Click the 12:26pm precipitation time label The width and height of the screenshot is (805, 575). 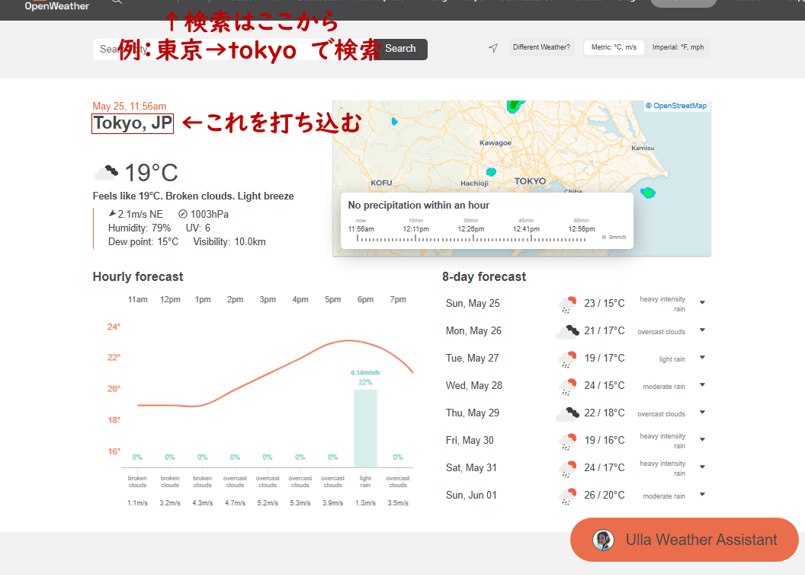(471, 229)
